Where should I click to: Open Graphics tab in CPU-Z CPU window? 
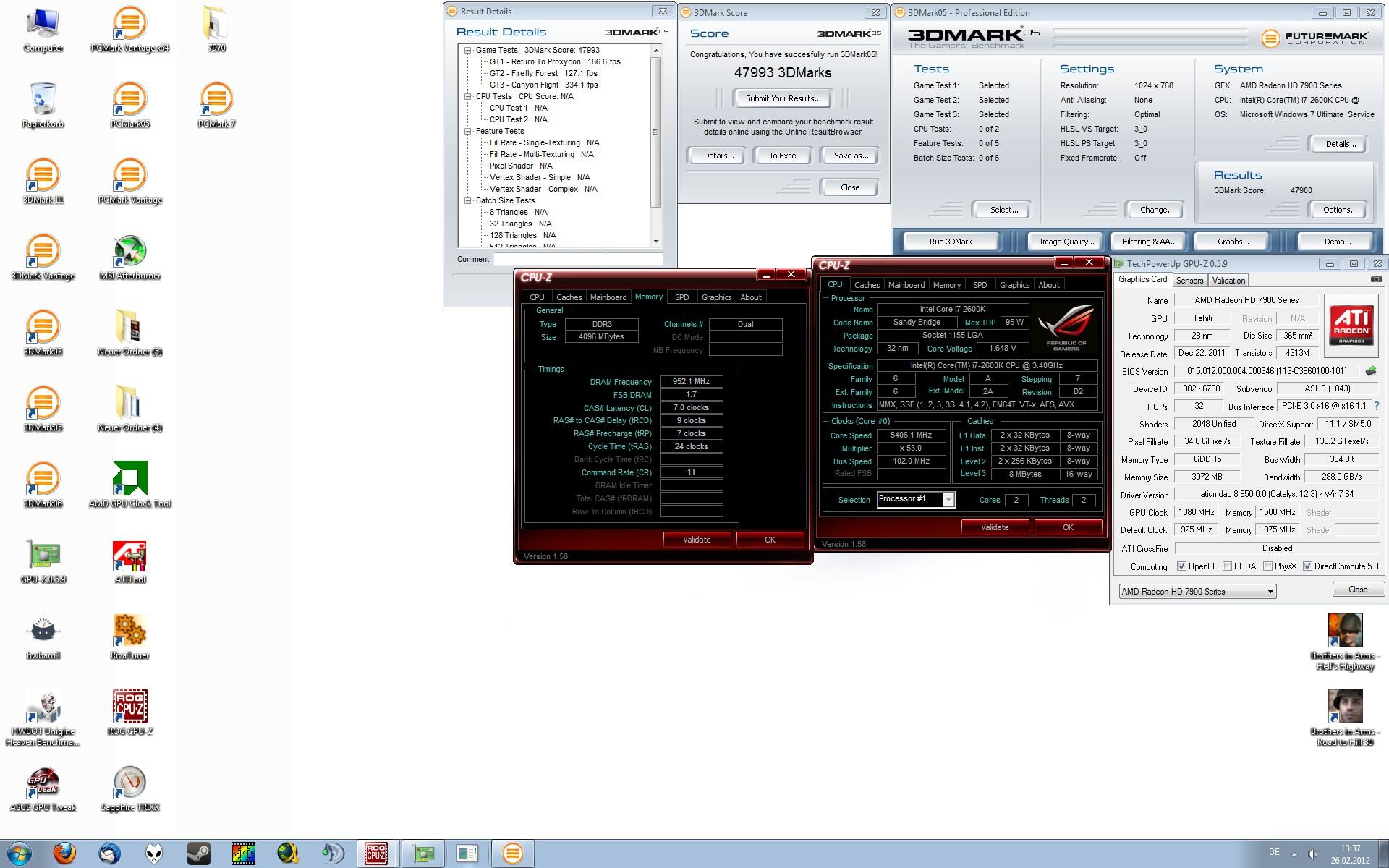click(x=1014, y=285)
